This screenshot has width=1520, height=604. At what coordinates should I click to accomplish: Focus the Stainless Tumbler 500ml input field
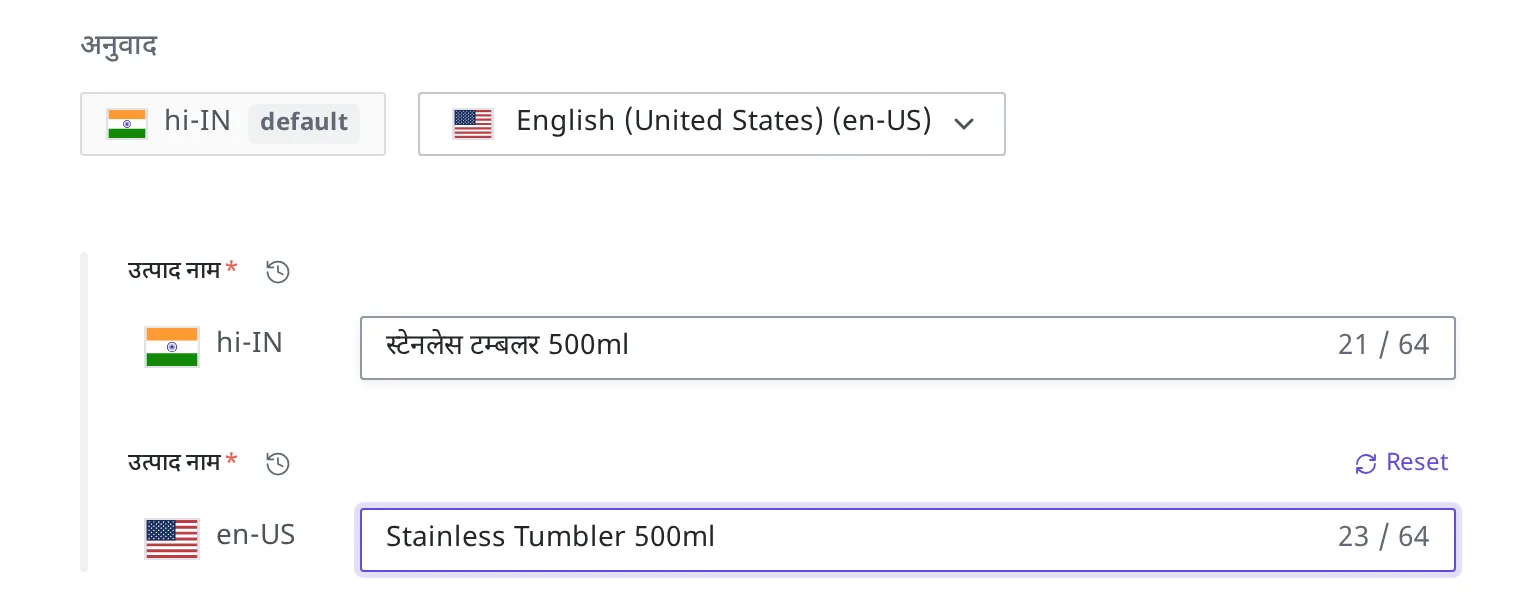pos(907,540)
